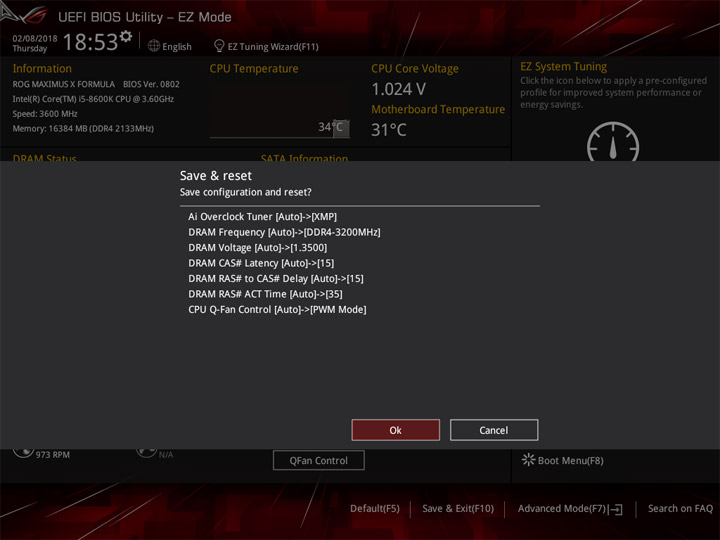This screenshot has height=540, width=720.
Task: Switch to Advanced Mode(F7)
Action: [x=562, y=508]
